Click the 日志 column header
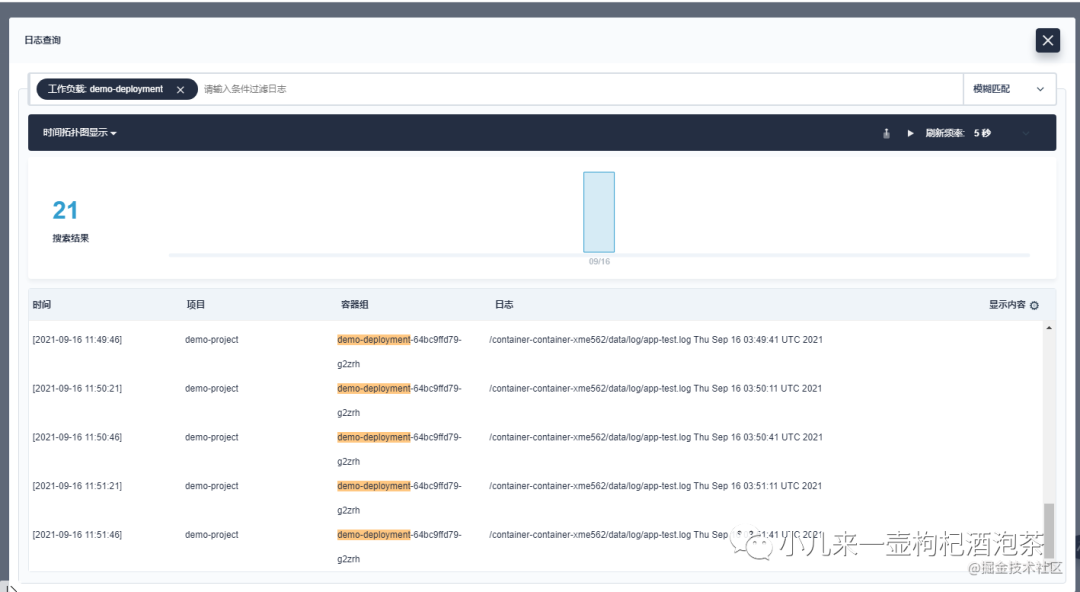Screen dimensions: 1080x592 click(x=503, y=305)
